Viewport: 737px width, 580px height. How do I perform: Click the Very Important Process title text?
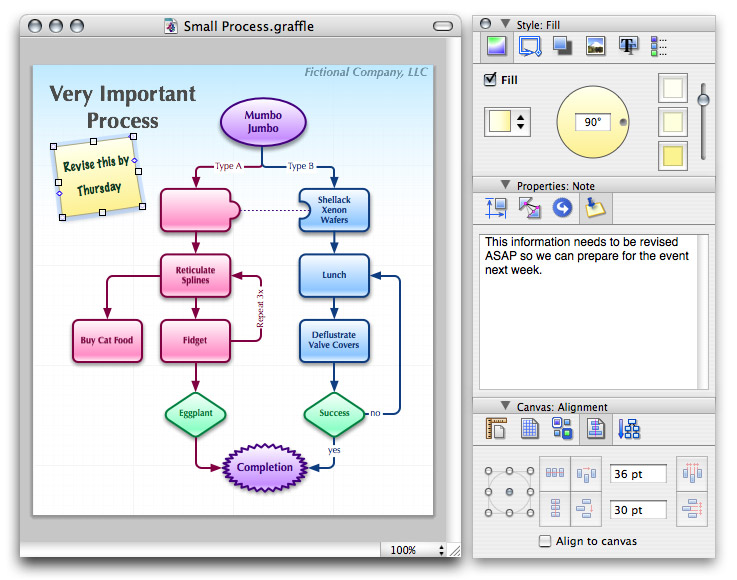click(x=123, y=107)
